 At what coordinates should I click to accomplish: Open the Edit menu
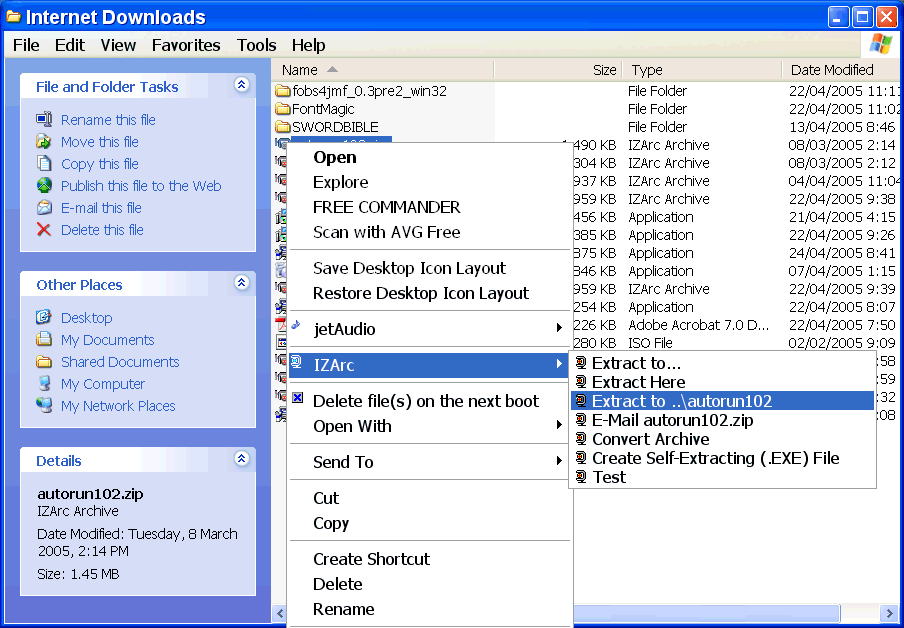(x=70, y=45)
